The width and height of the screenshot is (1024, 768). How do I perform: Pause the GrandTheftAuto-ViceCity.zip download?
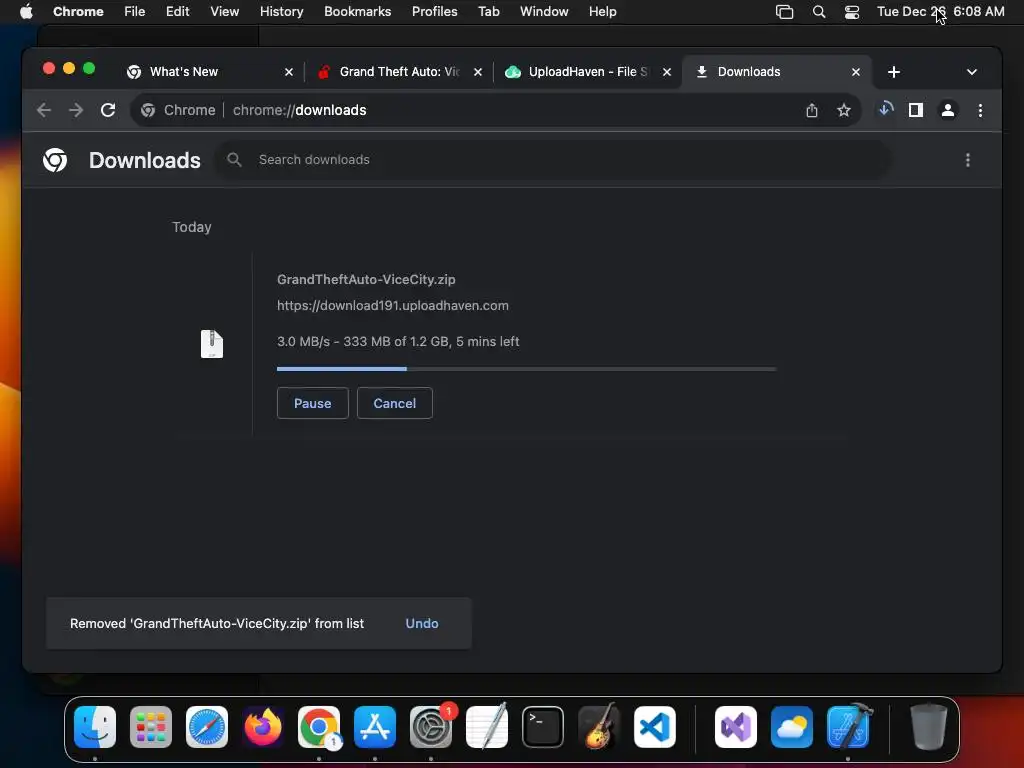point(312,403)
